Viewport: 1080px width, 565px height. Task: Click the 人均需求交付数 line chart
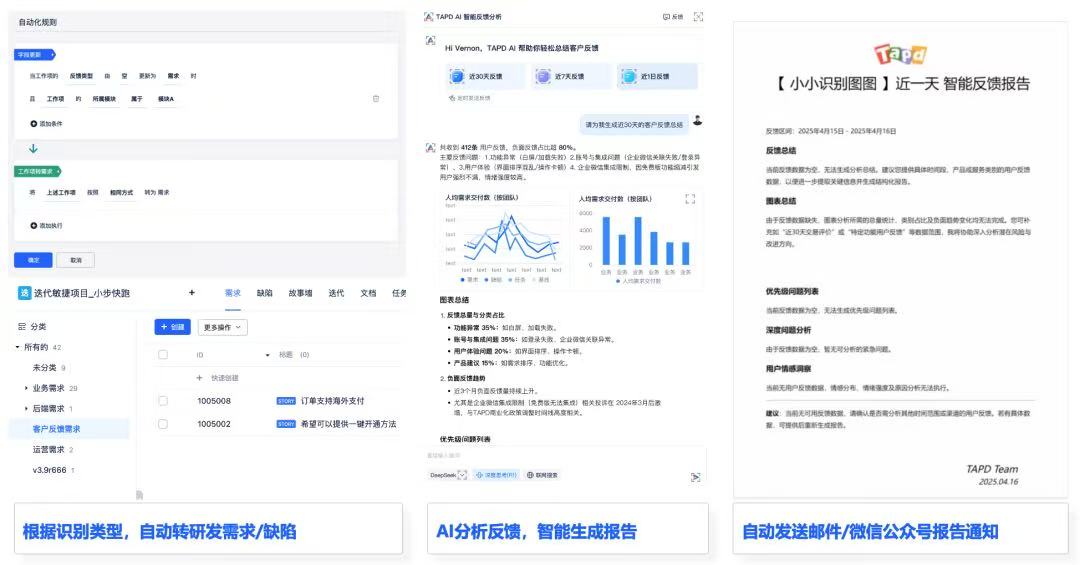[503, 241]
